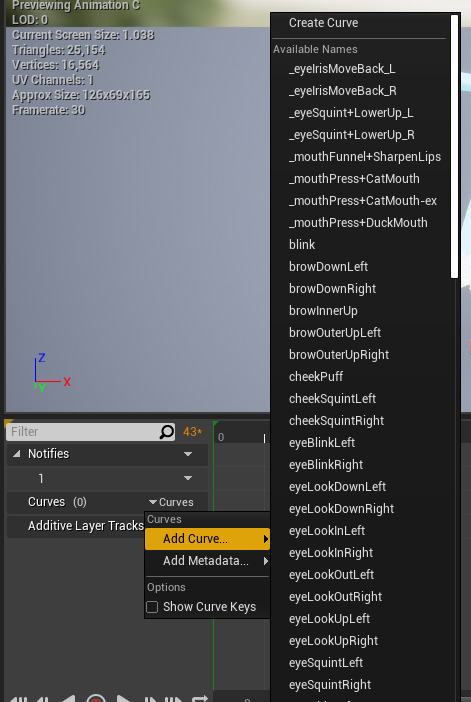This screenshot has height=702, width=471.
Task: Pick browOuterUpRight from Available Names
Action: tap(338, 354)
